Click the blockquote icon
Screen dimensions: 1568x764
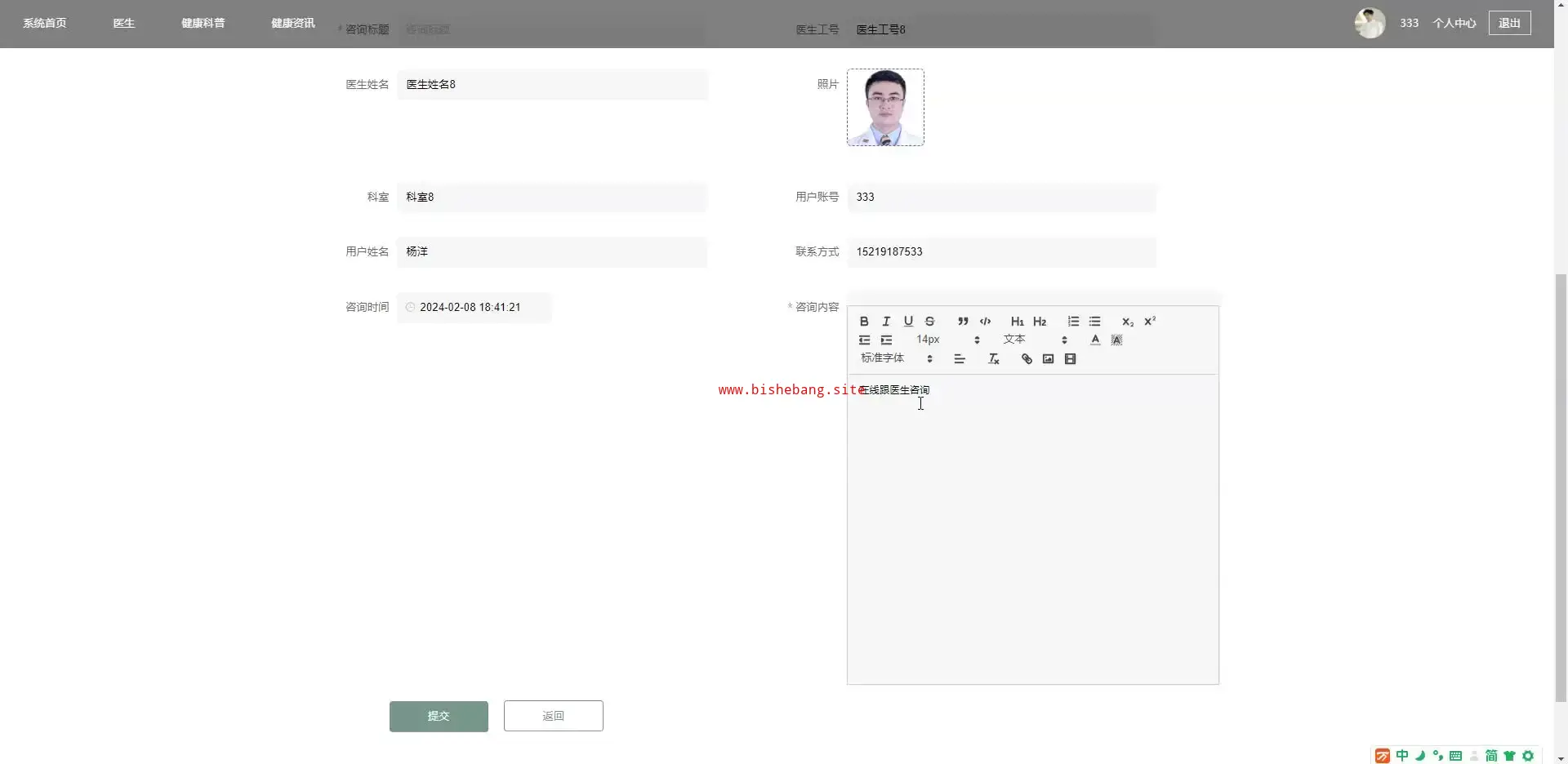(x=963, y=322)
